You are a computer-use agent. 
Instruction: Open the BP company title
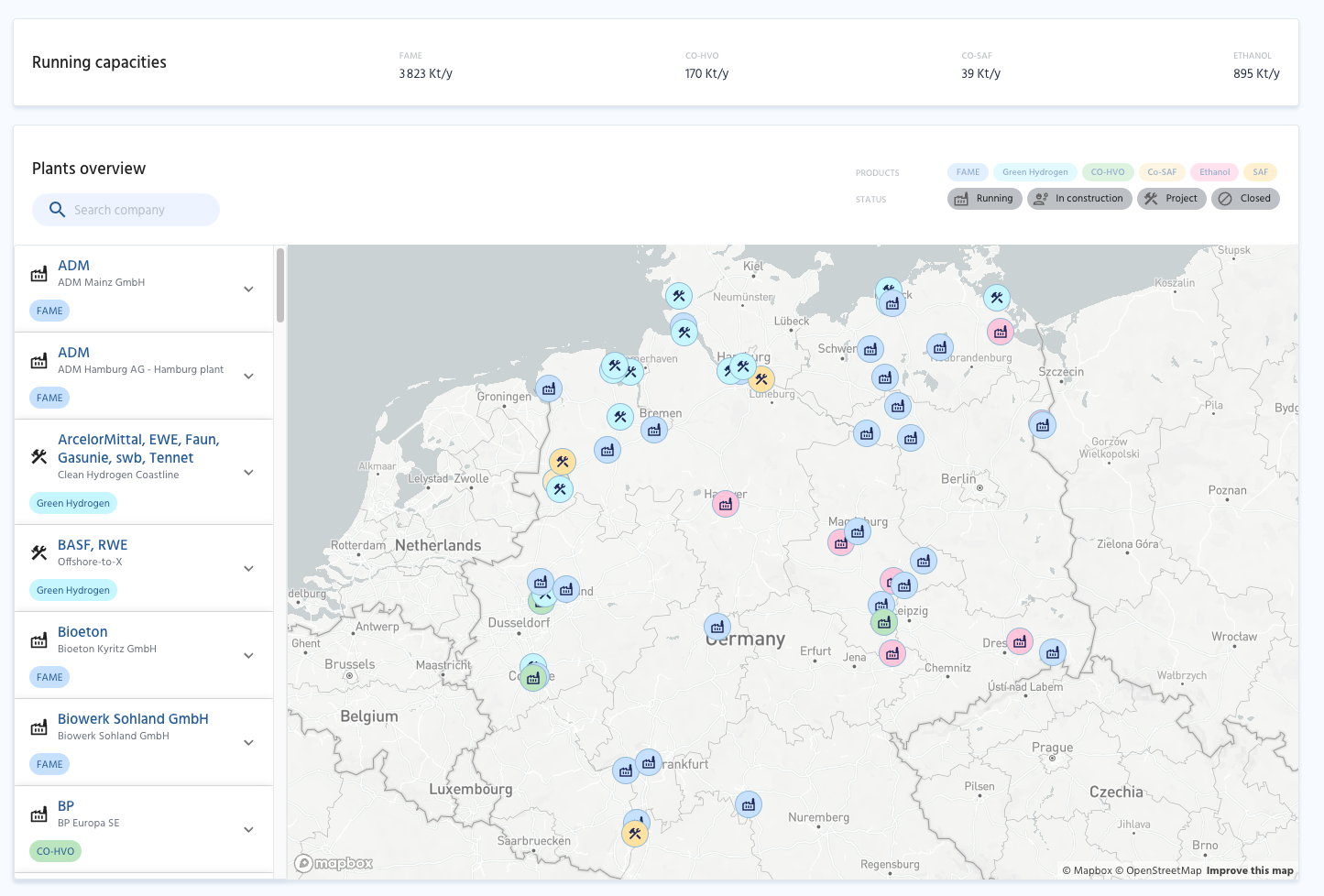click(66, 806)
